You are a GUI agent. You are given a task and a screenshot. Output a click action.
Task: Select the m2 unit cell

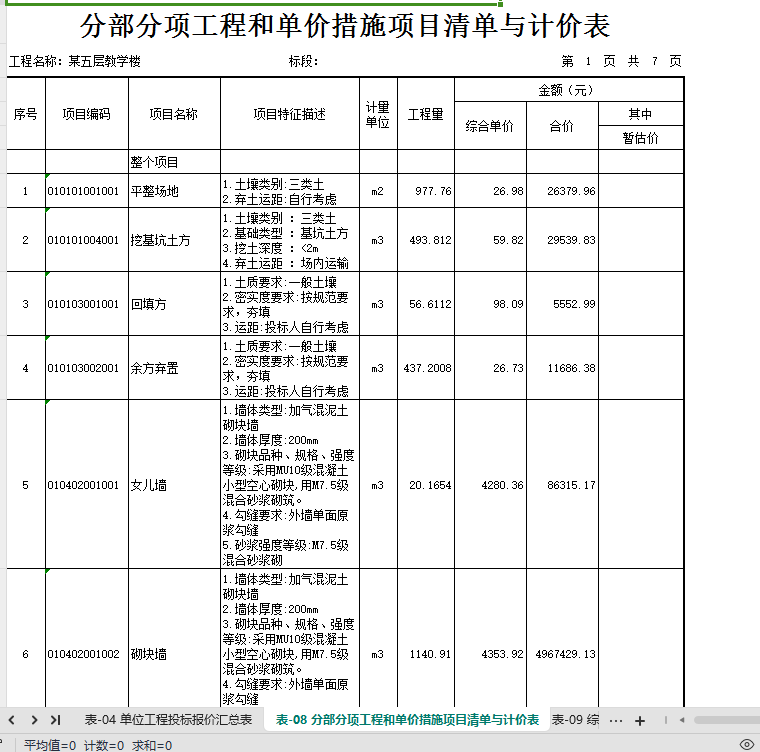tap(378, 191)
